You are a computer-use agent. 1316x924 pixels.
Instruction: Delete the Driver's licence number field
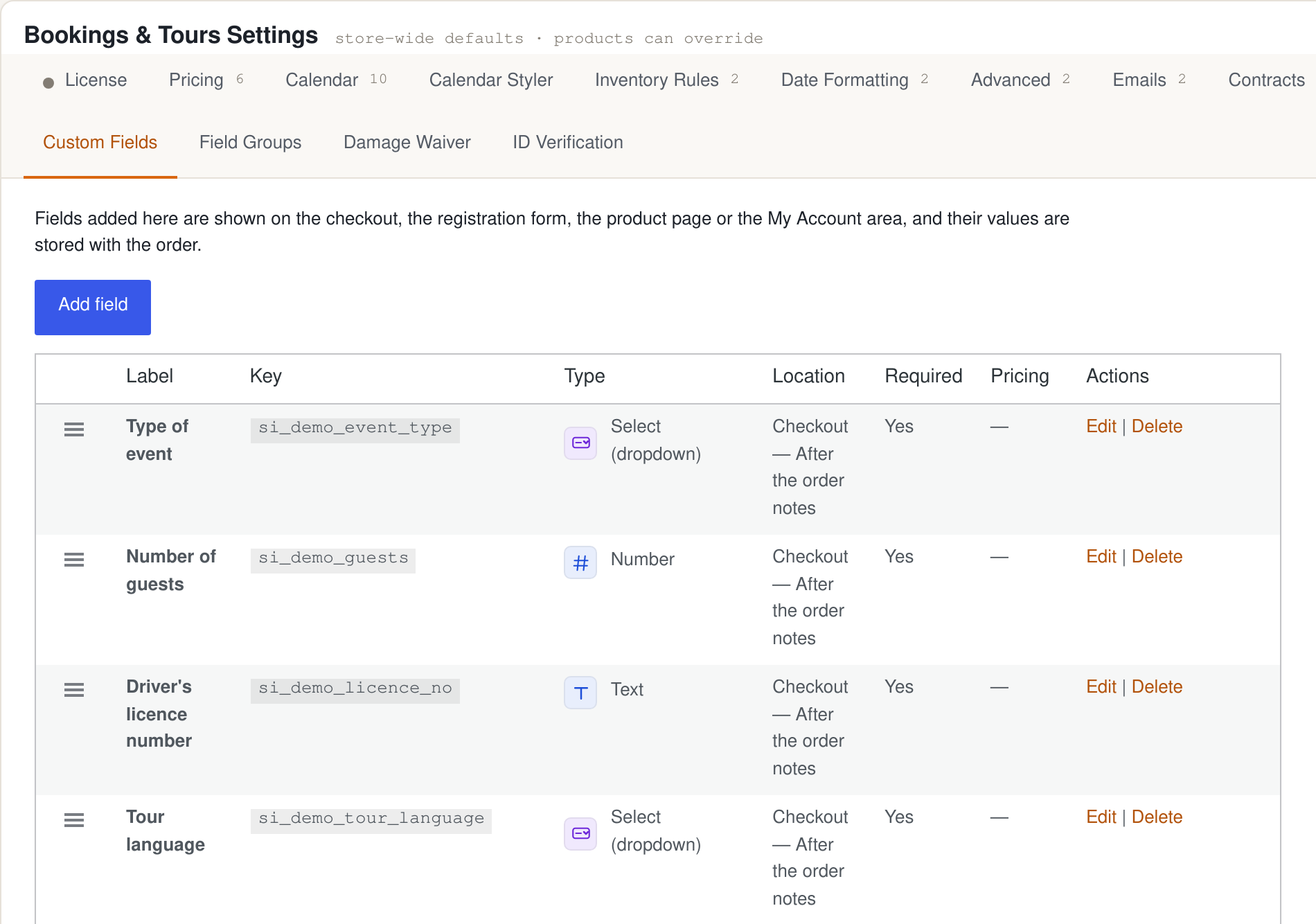[1157, 687]
